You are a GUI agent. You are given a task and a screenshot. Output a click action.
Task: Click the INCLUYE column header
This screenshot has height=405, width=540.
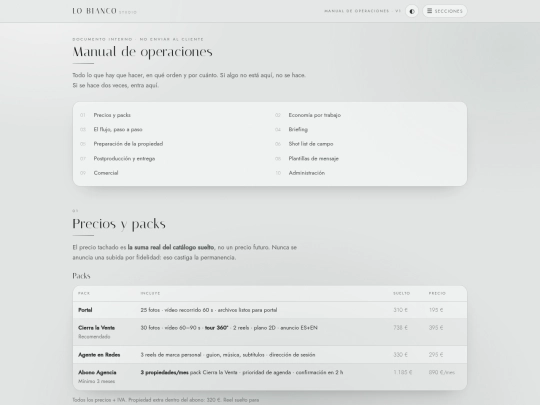[150, 293]
